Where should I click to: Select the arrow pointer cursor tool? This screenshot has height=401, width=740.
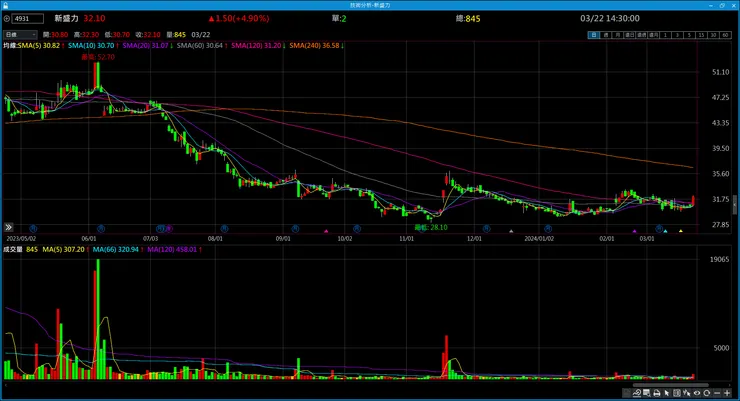click(667, 393)
